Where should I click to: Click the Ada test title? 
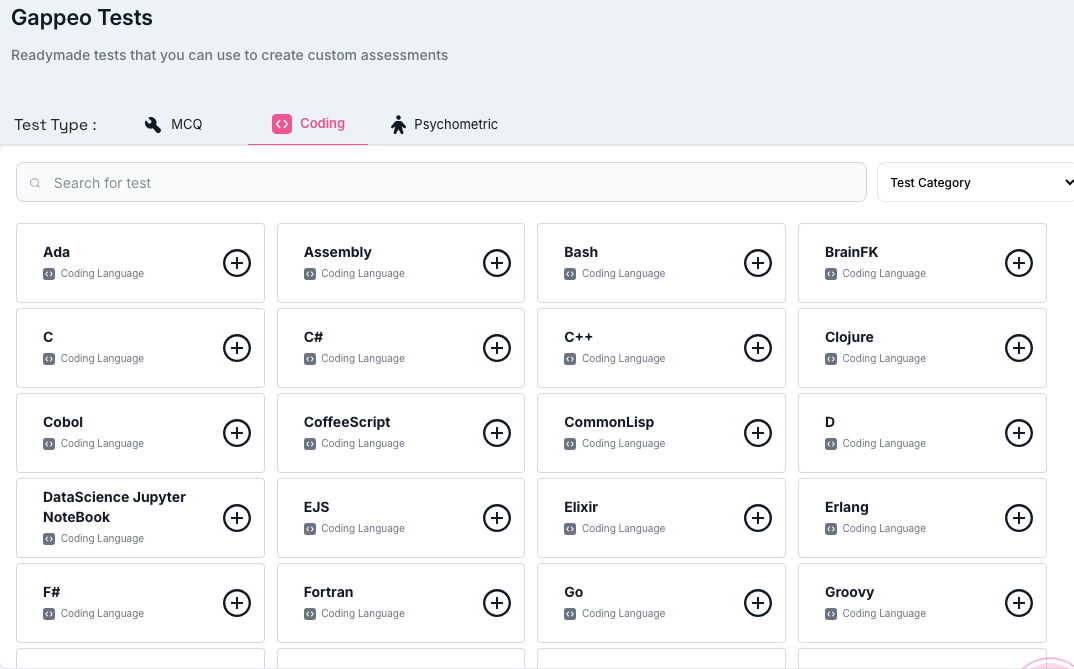pyautogui.click(x=56, y=252)
